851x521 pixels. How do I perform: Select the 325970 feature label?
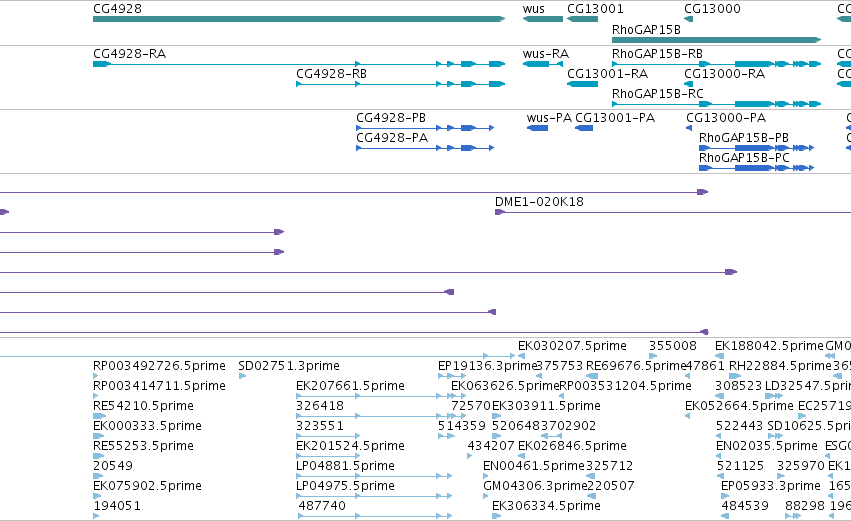[x=801, y=466]
